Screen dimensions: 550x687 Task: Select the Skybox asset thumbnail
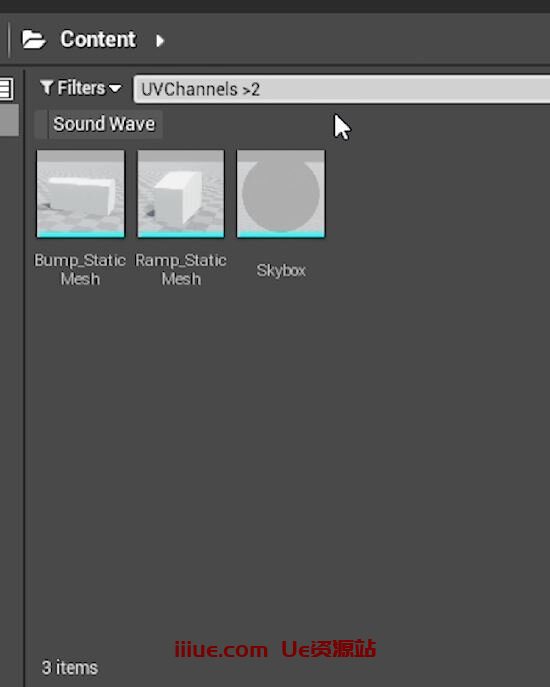pyautogui.click(x=281, y=194)
